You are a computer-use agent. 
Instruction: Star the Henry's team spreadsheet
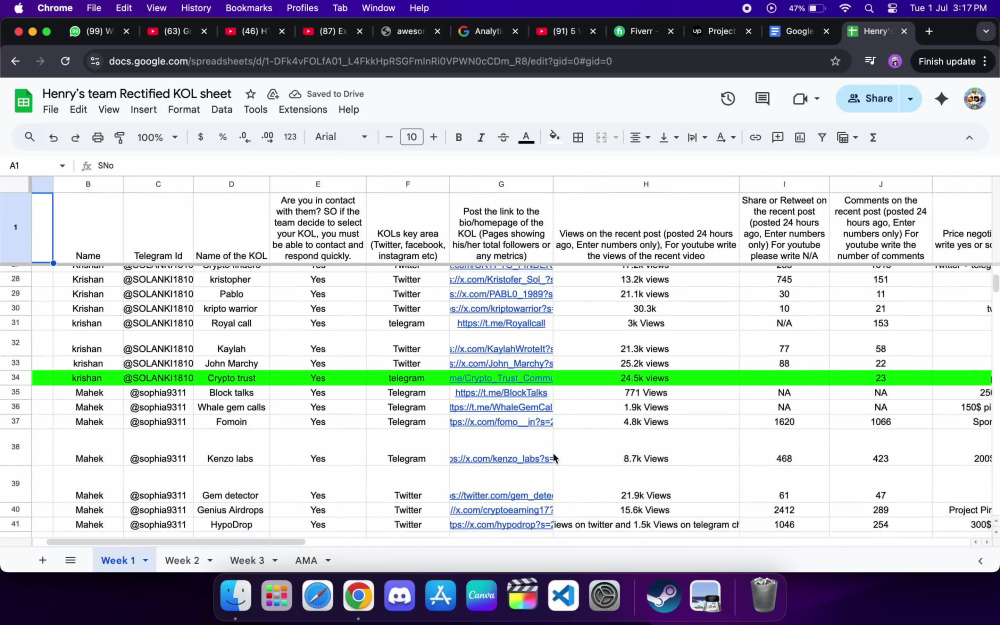pyautogui.click(x=251, y=94)
